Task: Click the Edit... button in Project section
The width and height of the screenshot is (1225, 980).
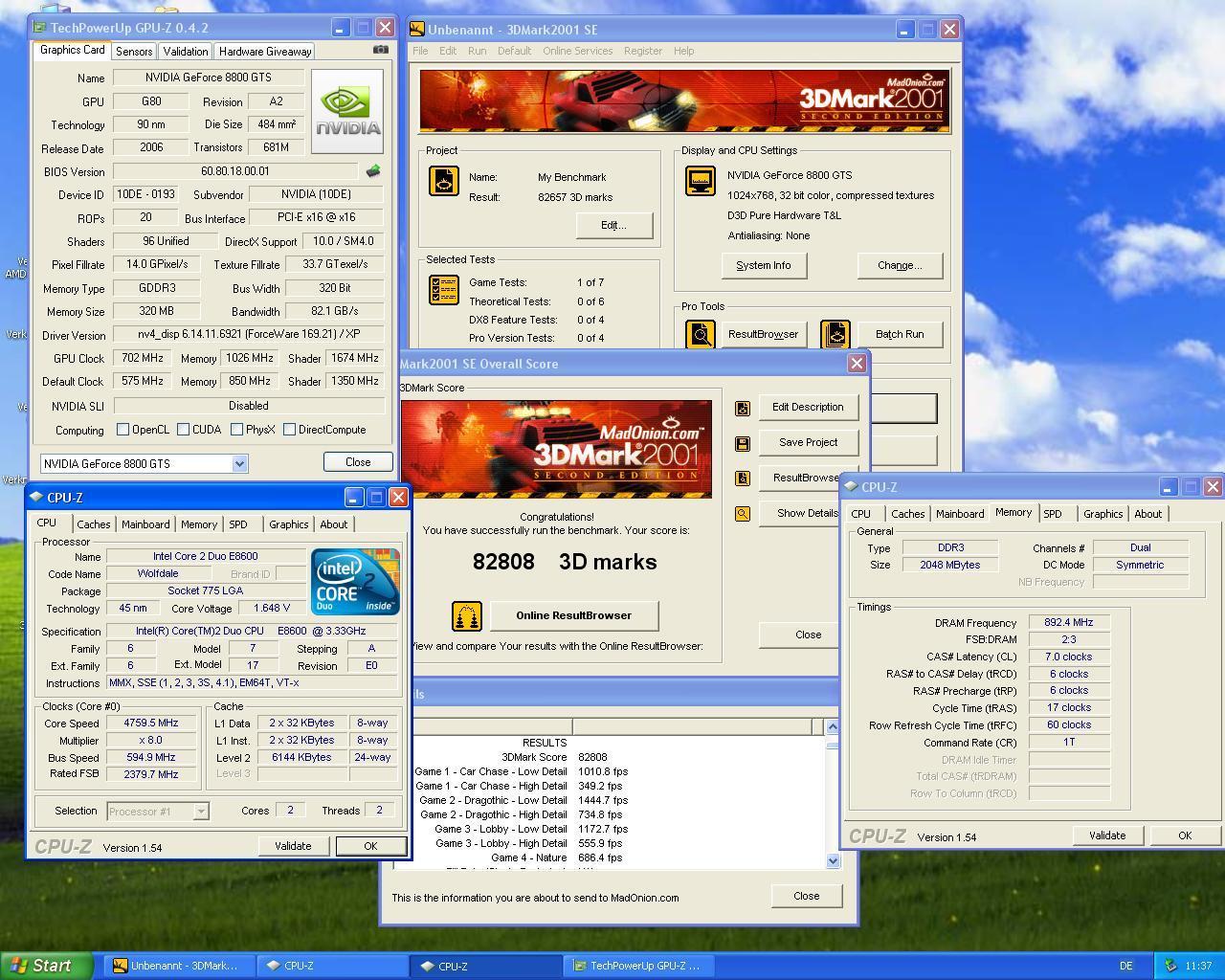Action: tap(613, 225)
